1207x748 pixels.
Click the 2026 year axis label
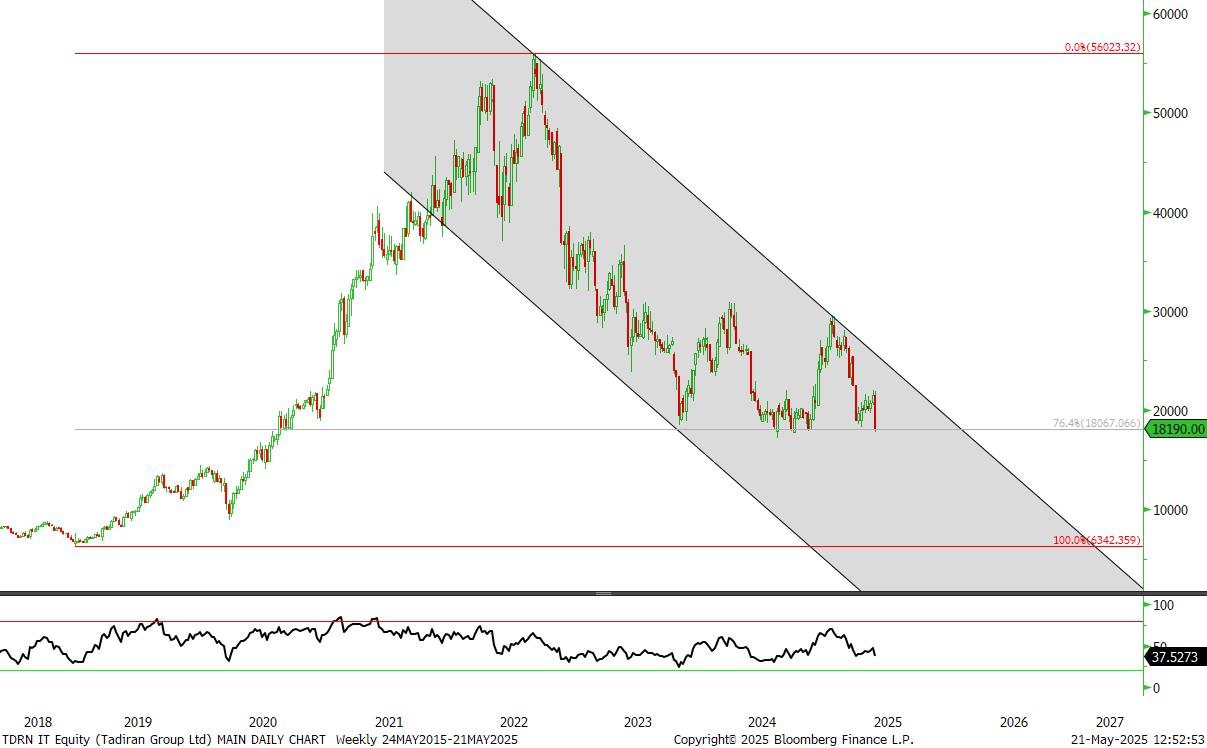click(1014, 721)
